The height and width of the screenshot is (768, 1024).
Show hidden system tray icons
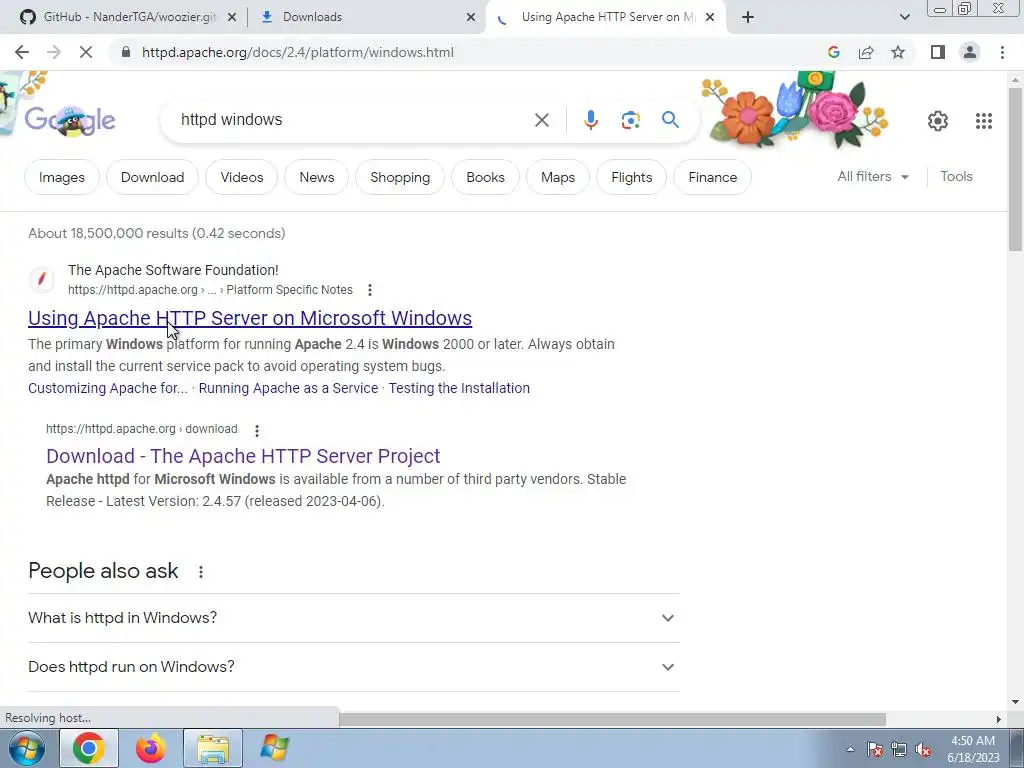tap(850, 749)
